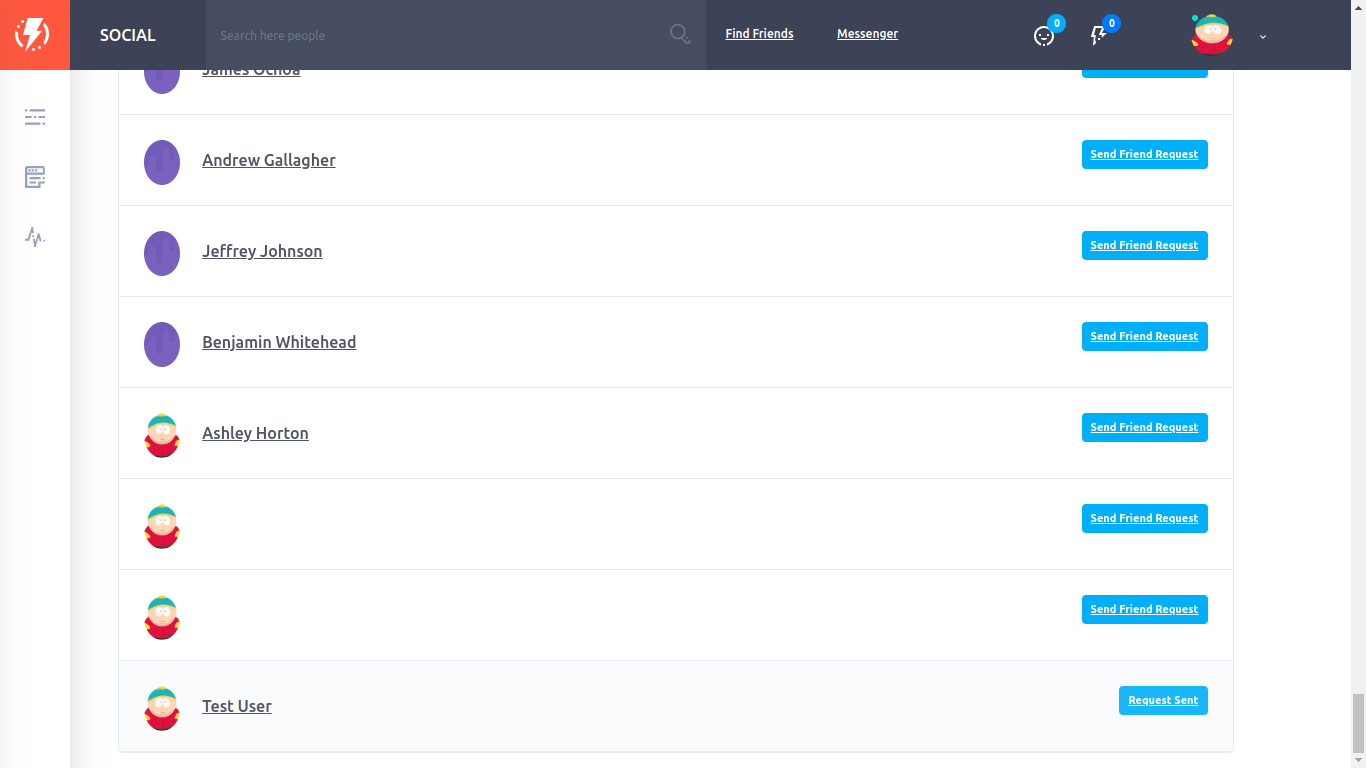
Task: Send friend request to Andrew Gallagher
Action: tap(1144, 154)
